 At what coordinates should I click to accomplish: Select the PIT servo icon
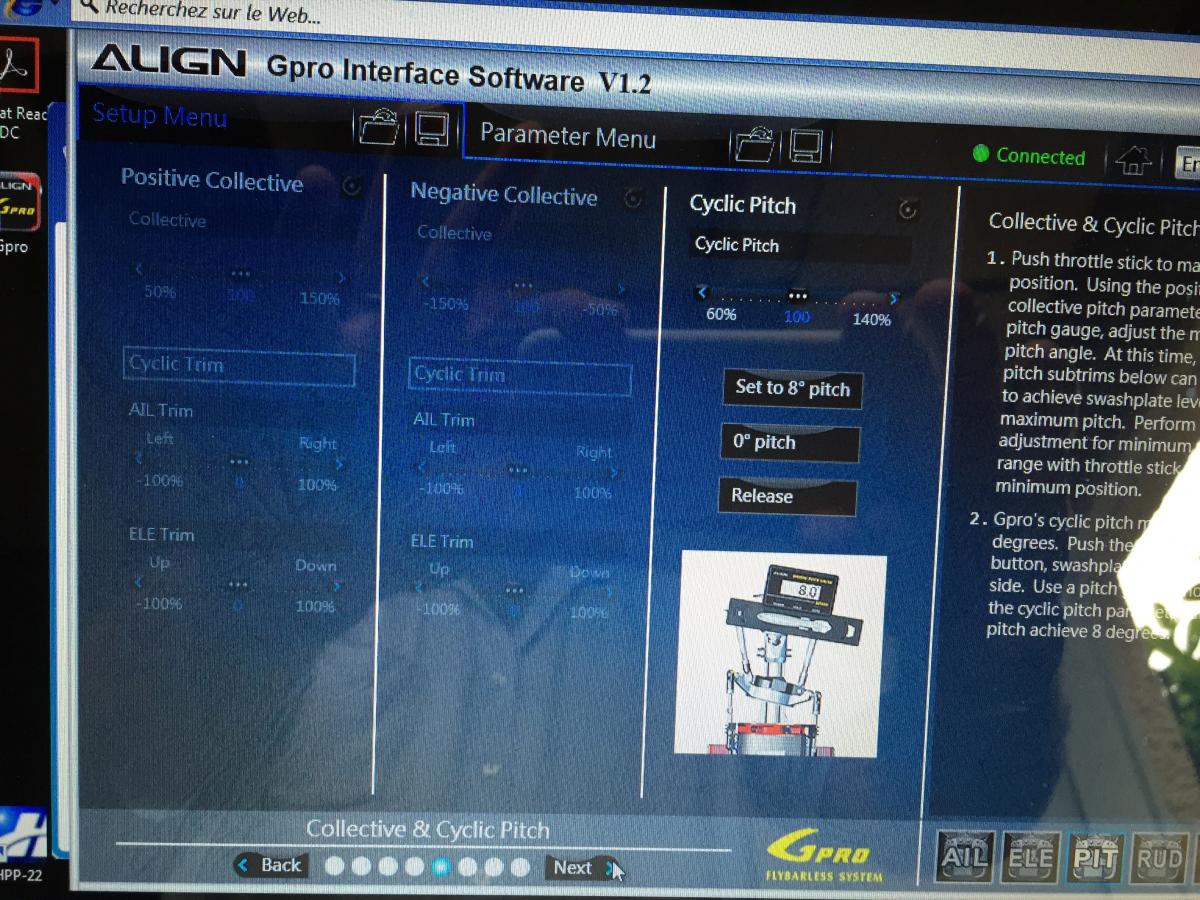1094,858
